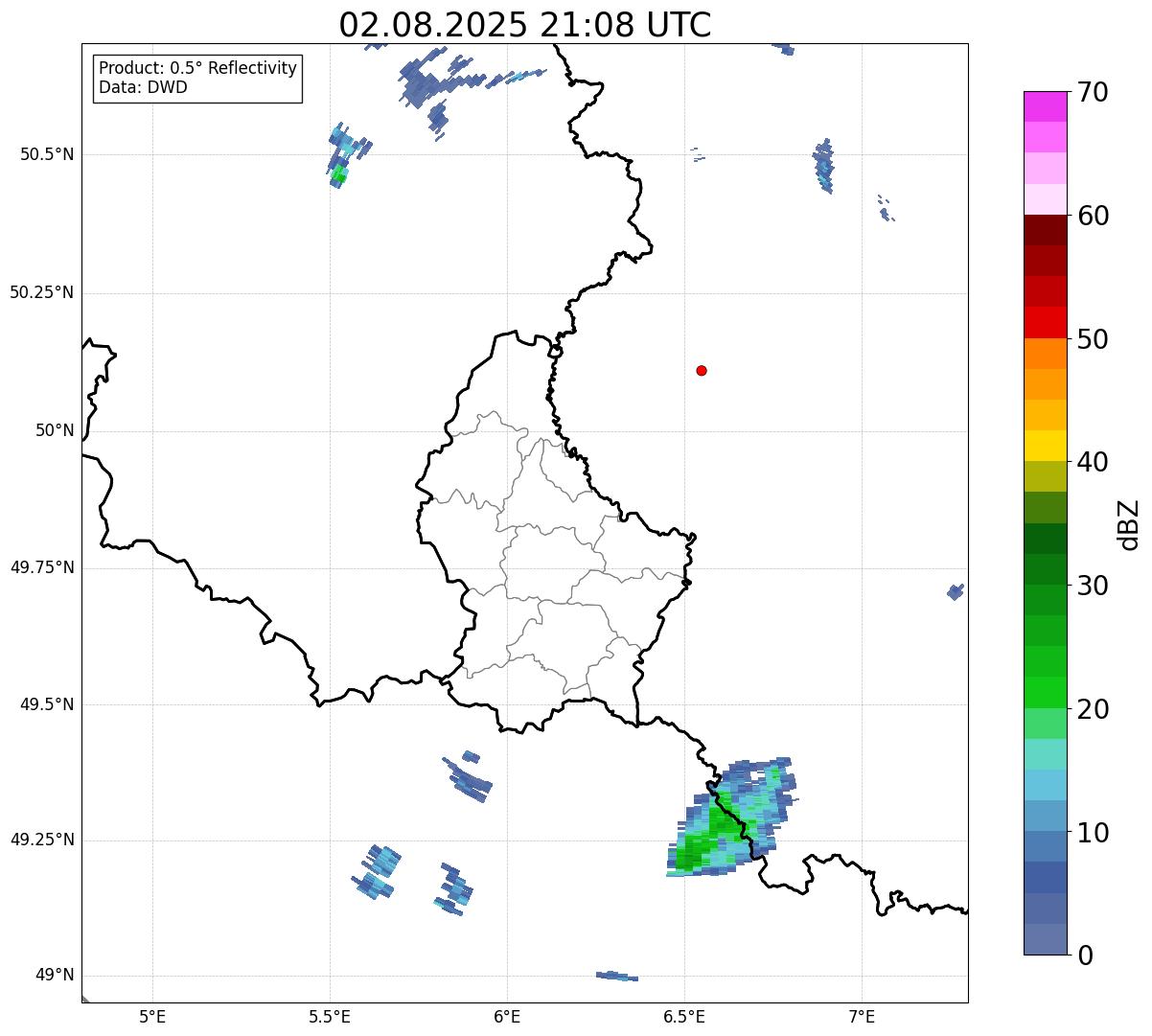Click the map title showing 21:08 UTC
The height and width of the screenshot is (1036, 1152).
click(x=525, y=25)
